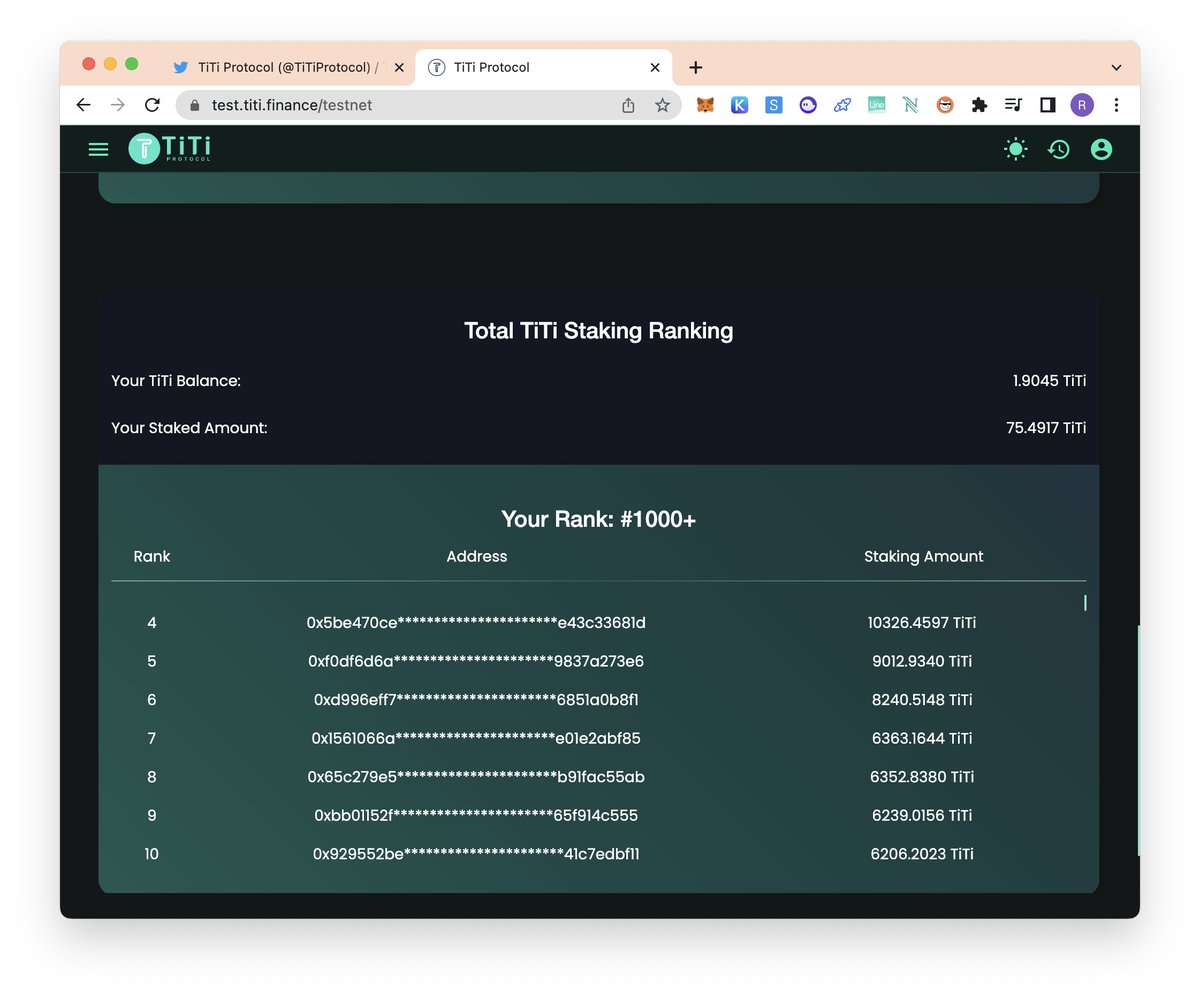Click staking amount 10326.4597 TiTi
This screenshot has width=1200, height=998.
(922, 623)
